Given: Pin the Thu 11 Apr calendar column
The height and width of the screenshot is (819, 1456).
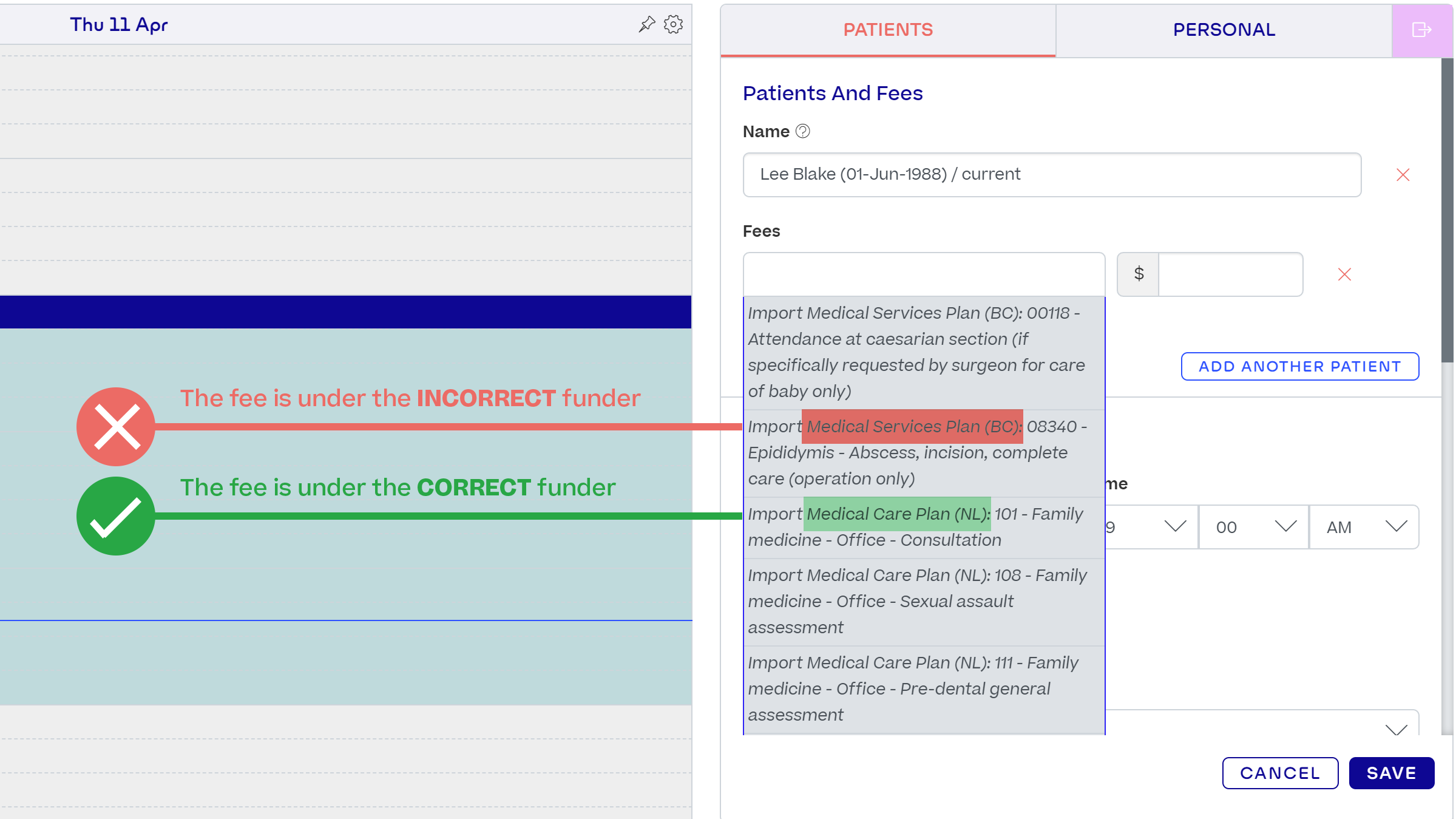Looking at the screenshot, I should 647,24.
